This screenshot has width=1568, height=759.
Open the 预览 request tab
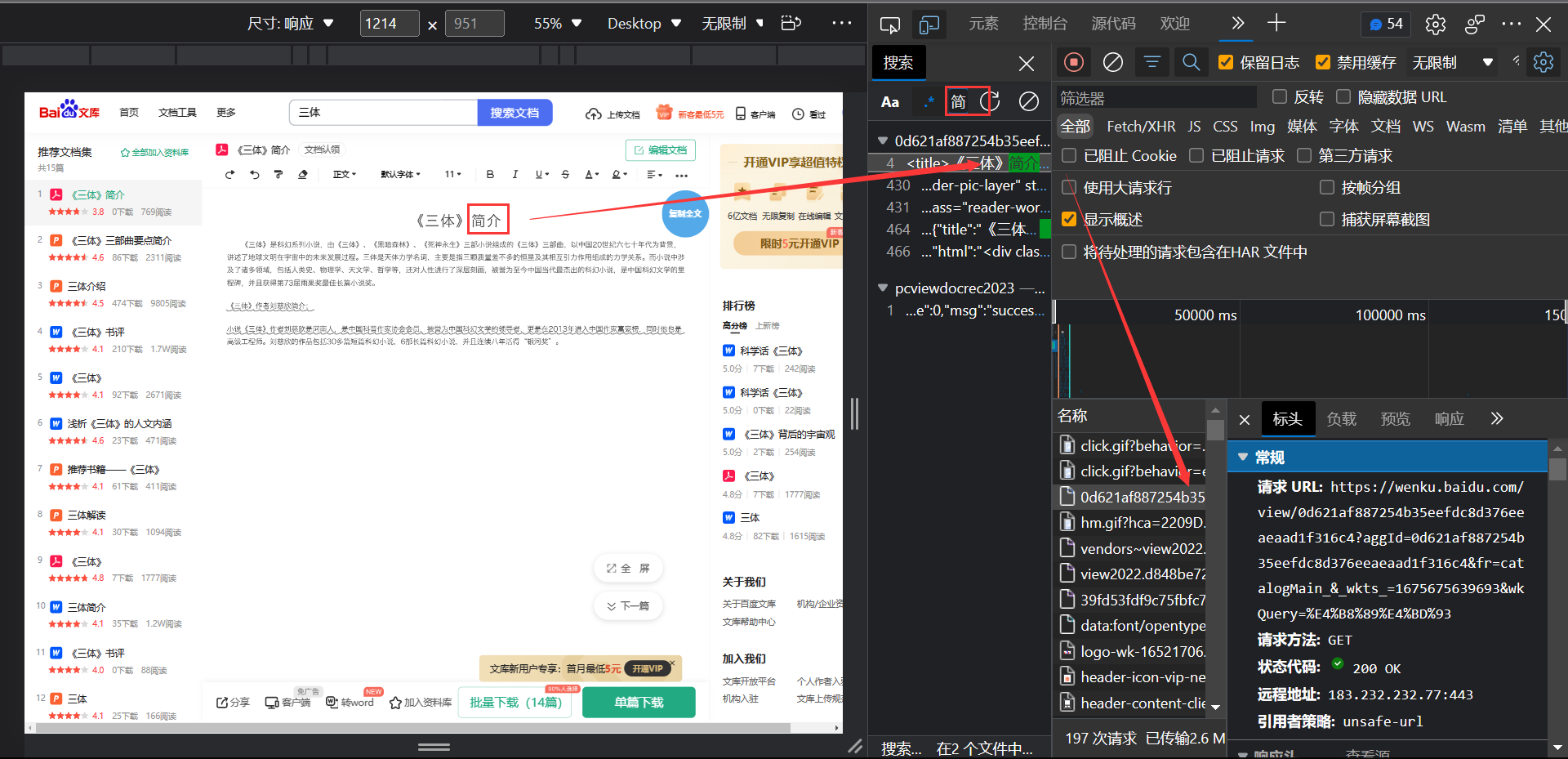click(x=1395, y=418)
